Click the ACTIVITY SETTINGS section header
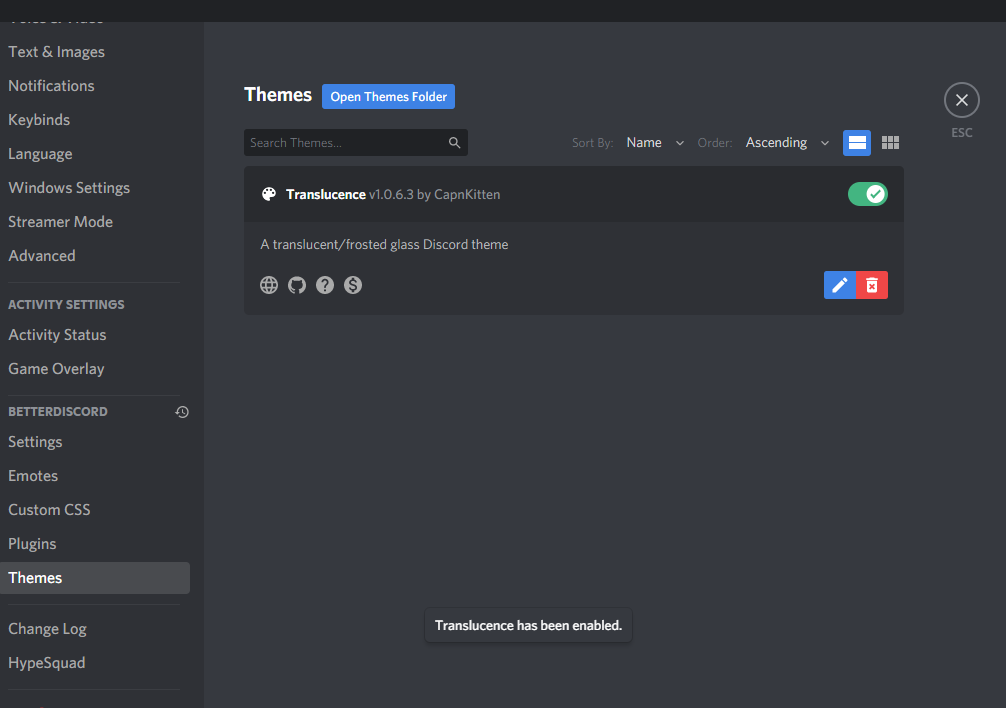Viewport: 1006px width, 708px height. (x=66, y=305)
